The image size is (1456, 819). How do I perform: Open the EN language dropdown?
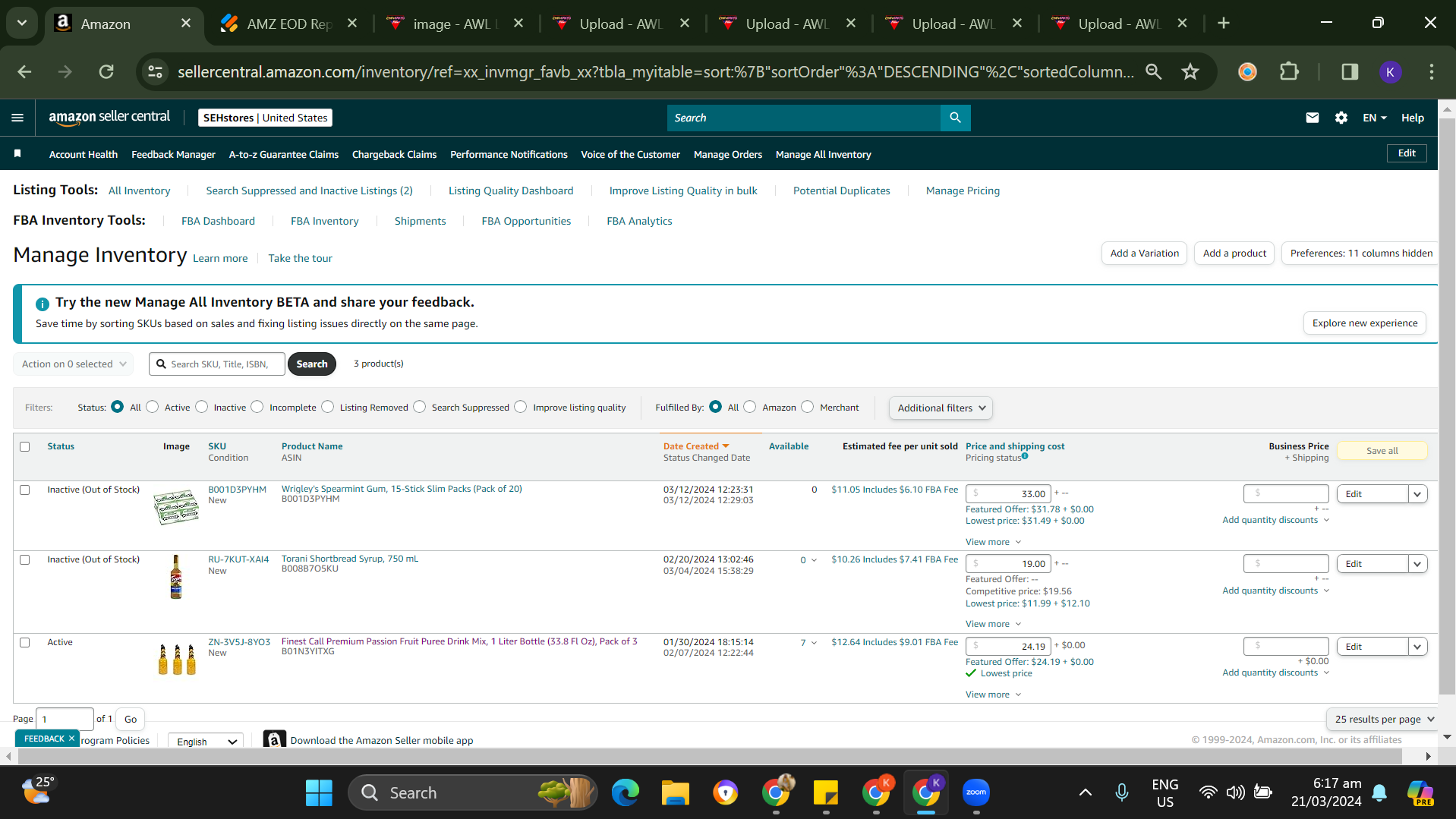click(x=1374, y=118)
